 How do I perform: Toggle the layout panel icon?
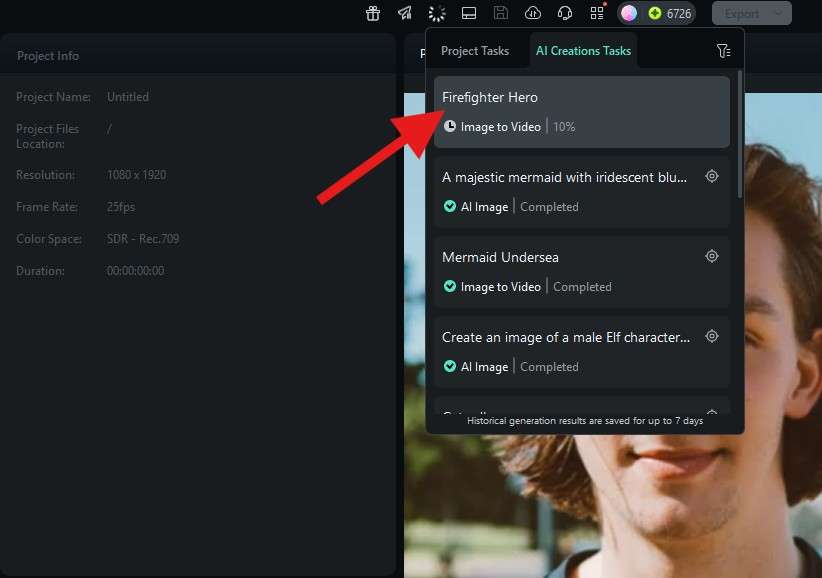469,13
